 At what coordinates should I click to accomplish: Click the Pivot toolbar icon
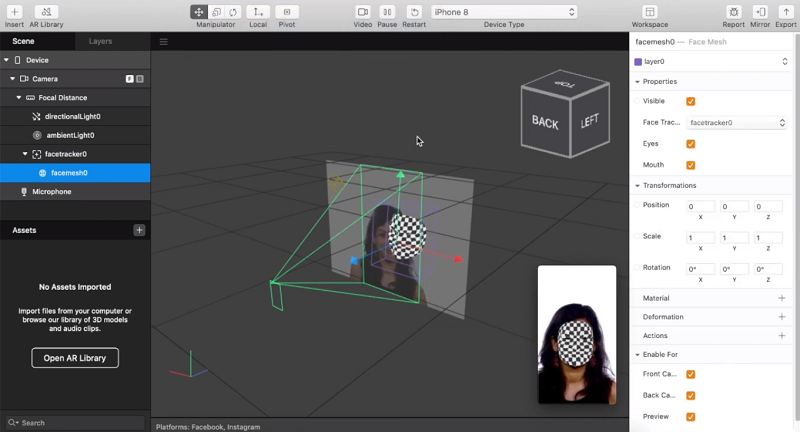(287, 12)
